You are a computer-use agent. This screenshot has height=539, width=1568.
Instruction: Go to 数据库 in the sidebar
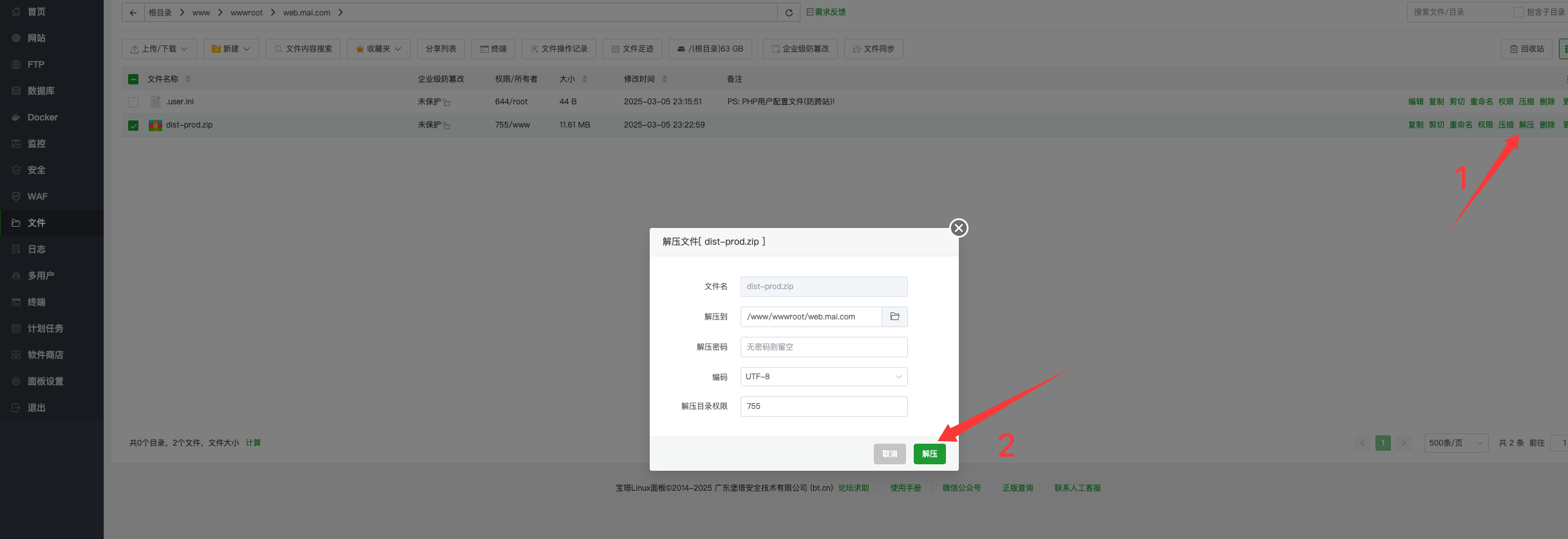click(x=41, y=91)
